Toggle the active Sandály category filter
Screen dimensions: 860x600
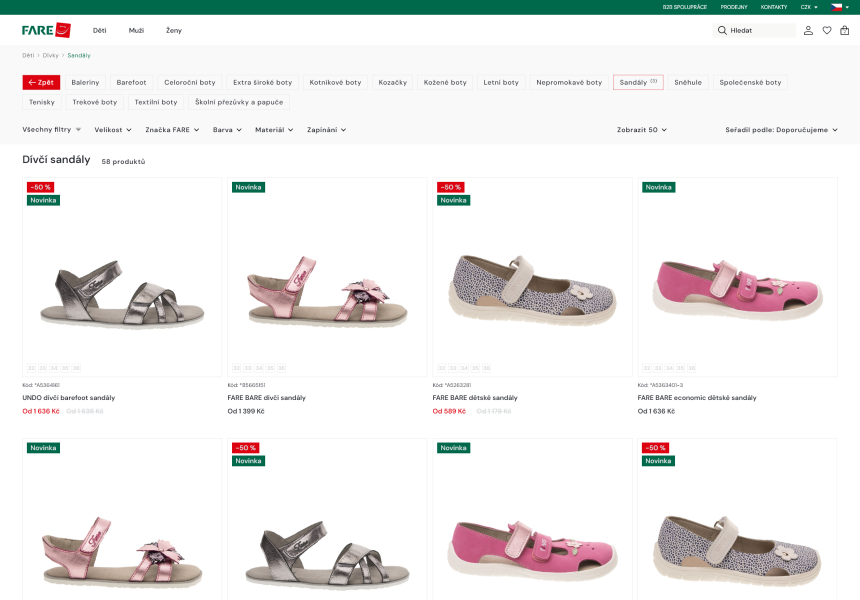click(x=638, y=82)
